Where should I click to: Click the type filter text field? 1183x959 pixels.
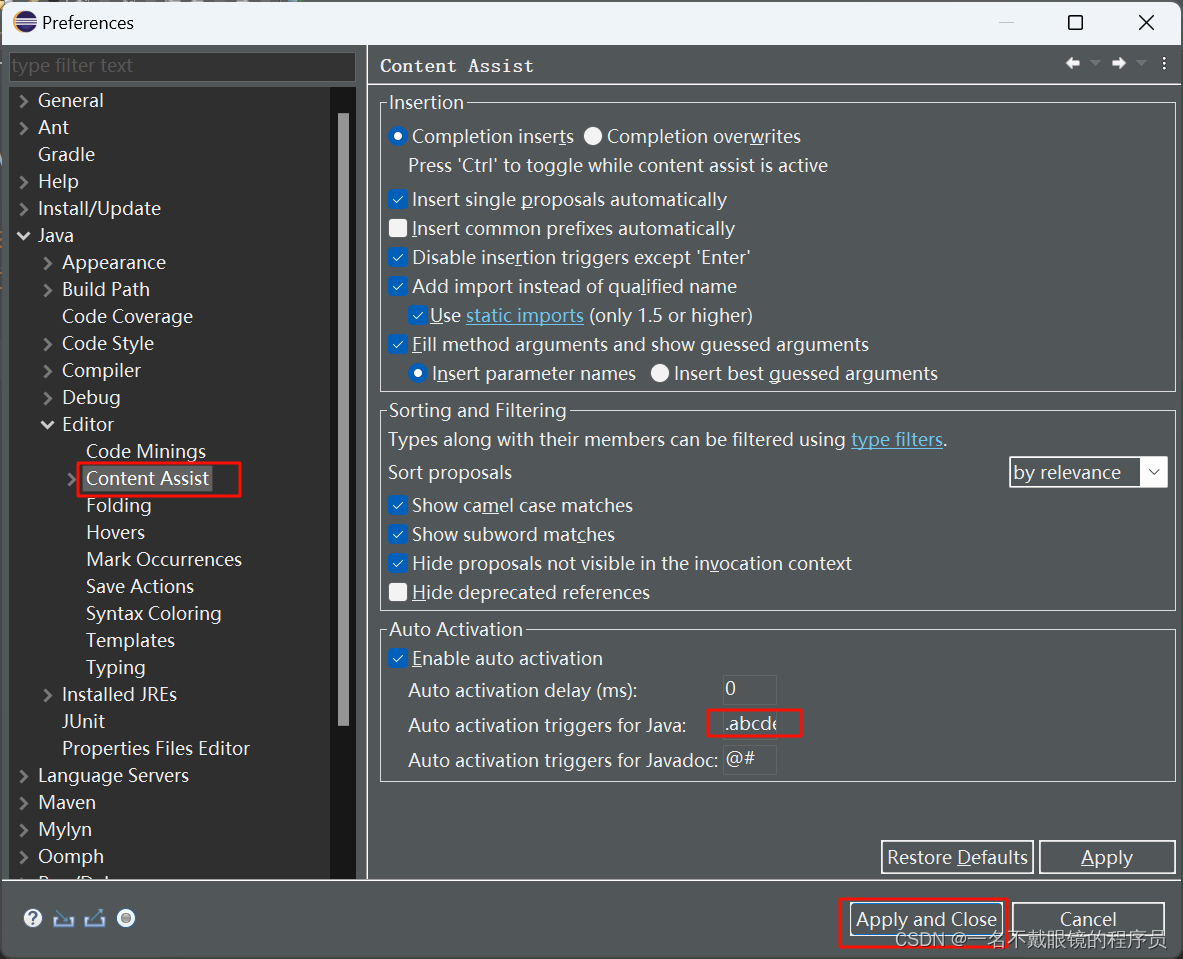click(x=182, y=66)
